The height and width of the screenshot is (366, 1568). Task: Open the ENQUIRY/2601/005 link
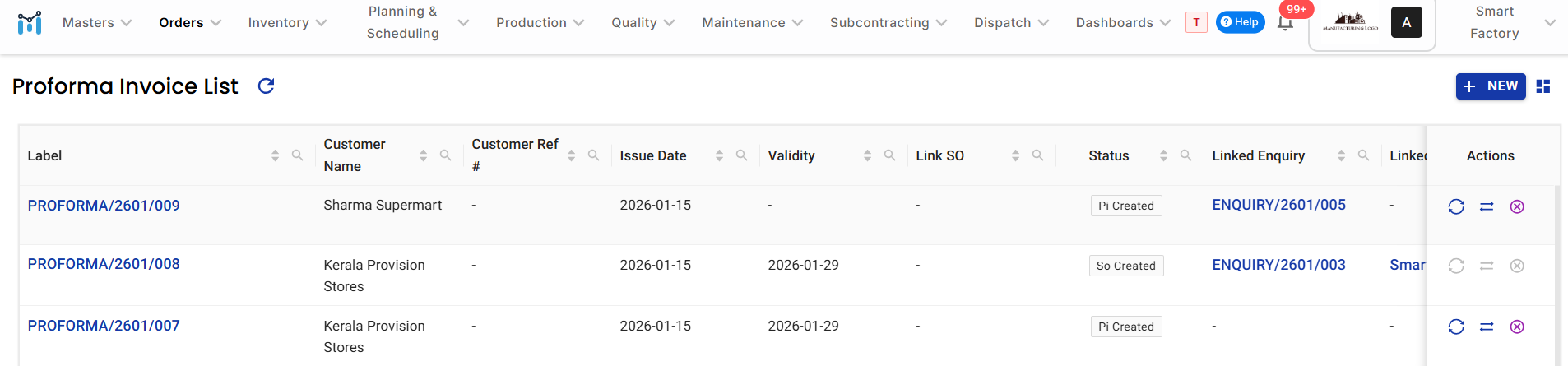(x=1278, y=205)
